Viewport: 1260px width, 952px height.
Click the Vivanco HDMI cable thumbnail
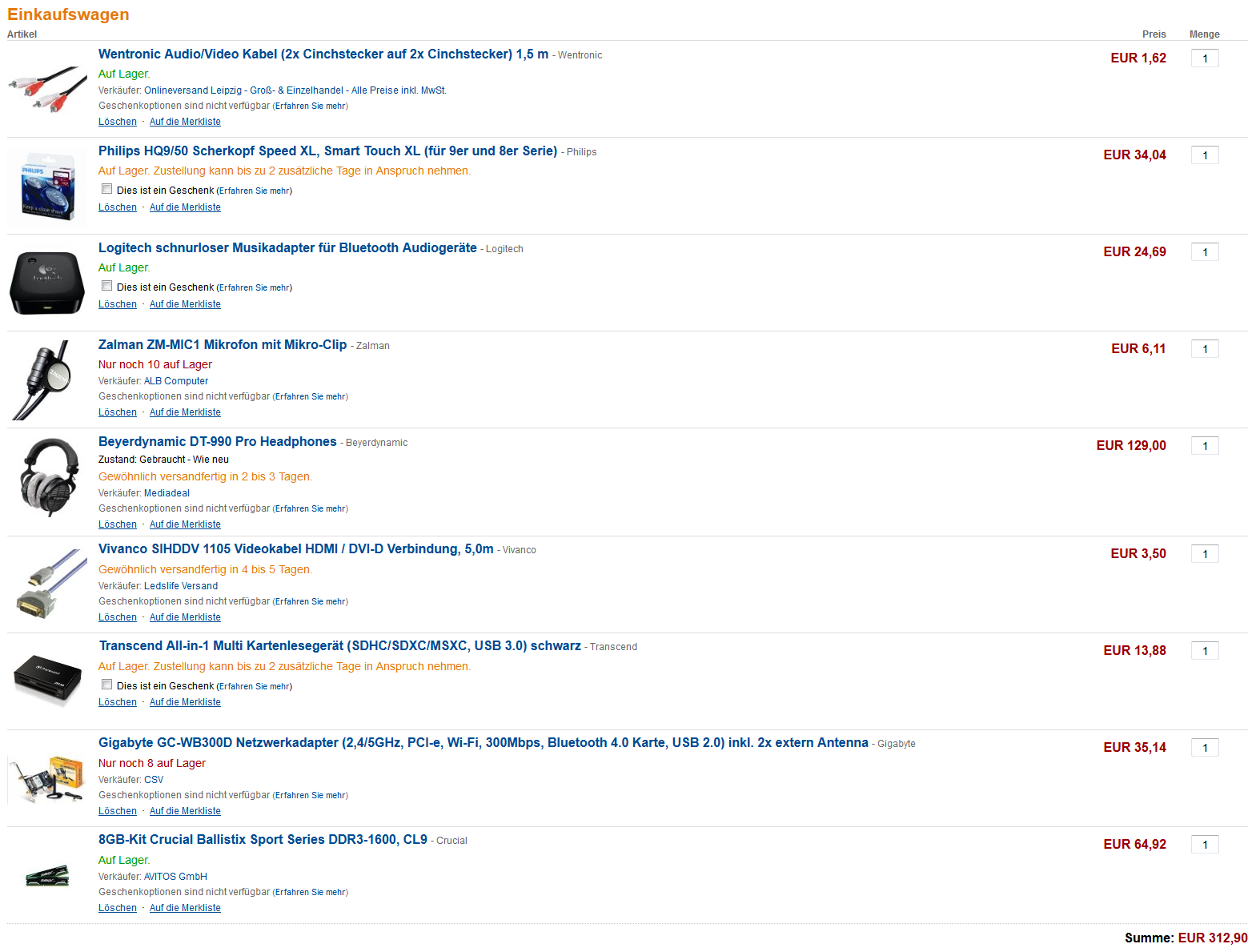[x=50, y=584]
